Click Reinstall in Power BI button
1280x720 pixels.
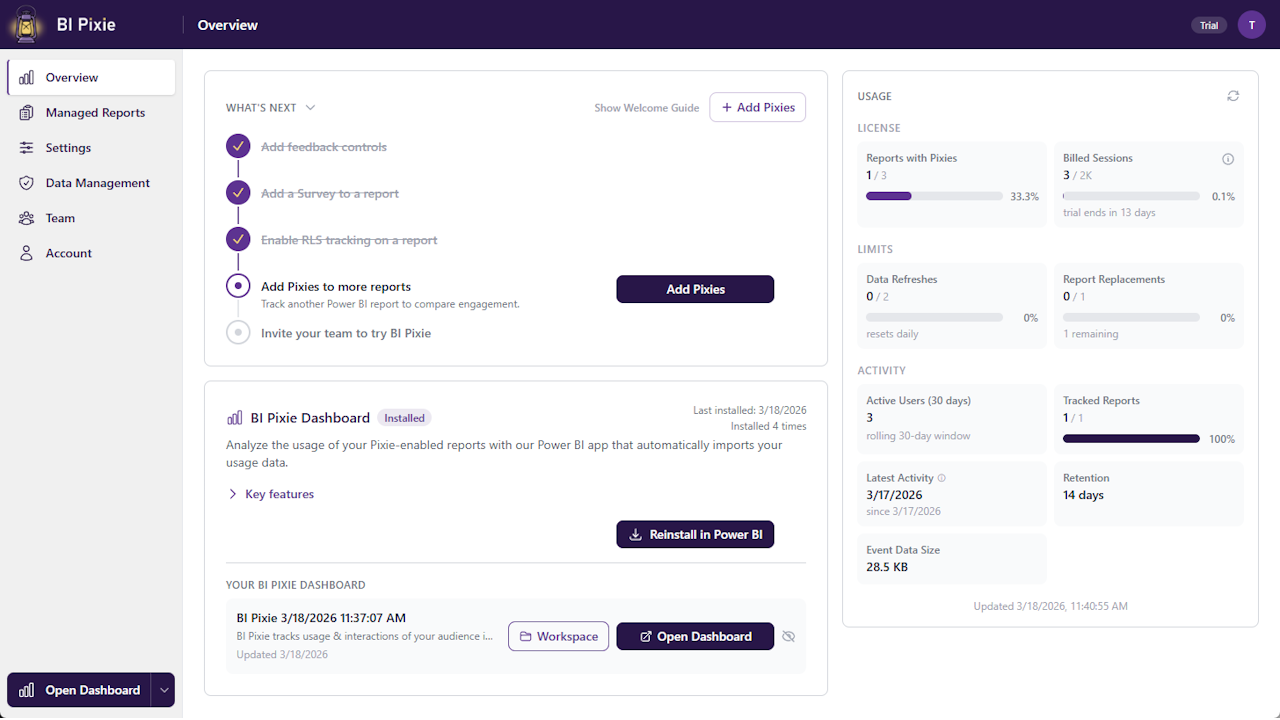[x=695, y=535]
